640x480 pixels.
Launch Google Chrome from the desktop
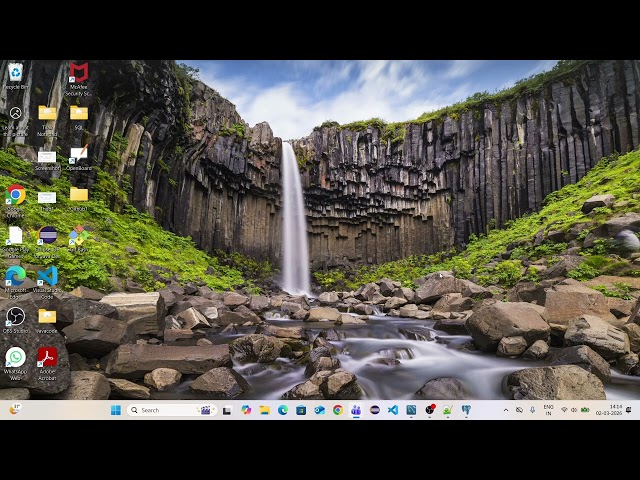[15, 195]
